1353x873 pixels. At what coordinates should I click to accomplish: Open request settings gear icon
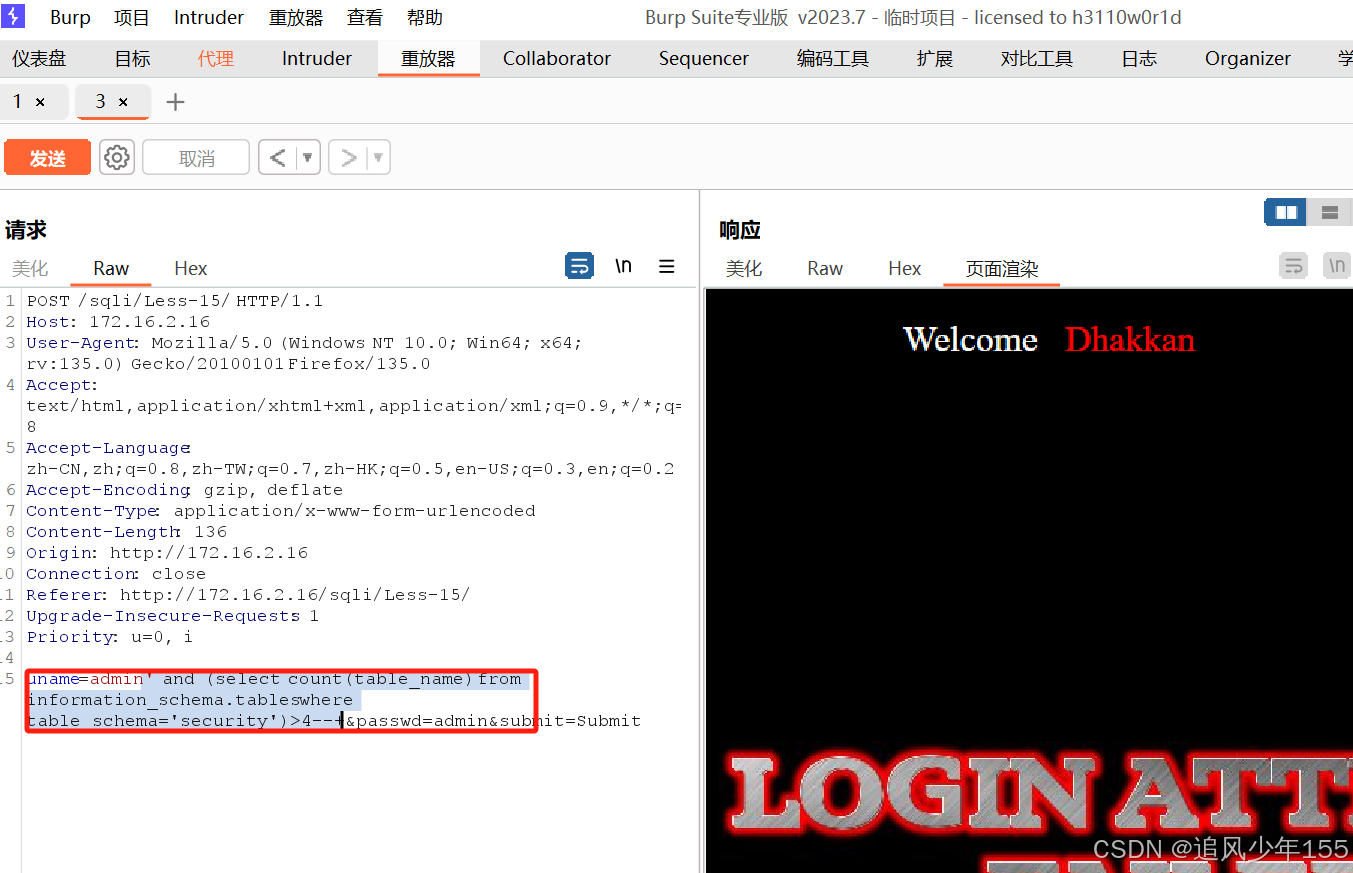117,158
